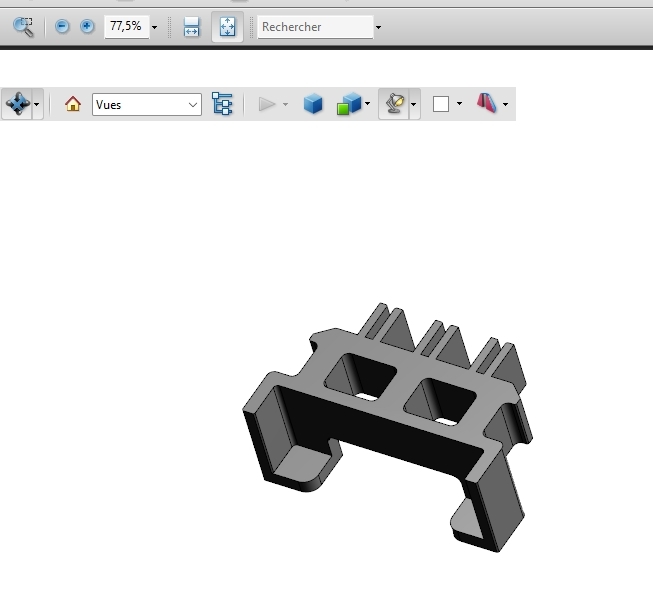Switch projection with the blue cube icon

313,104
